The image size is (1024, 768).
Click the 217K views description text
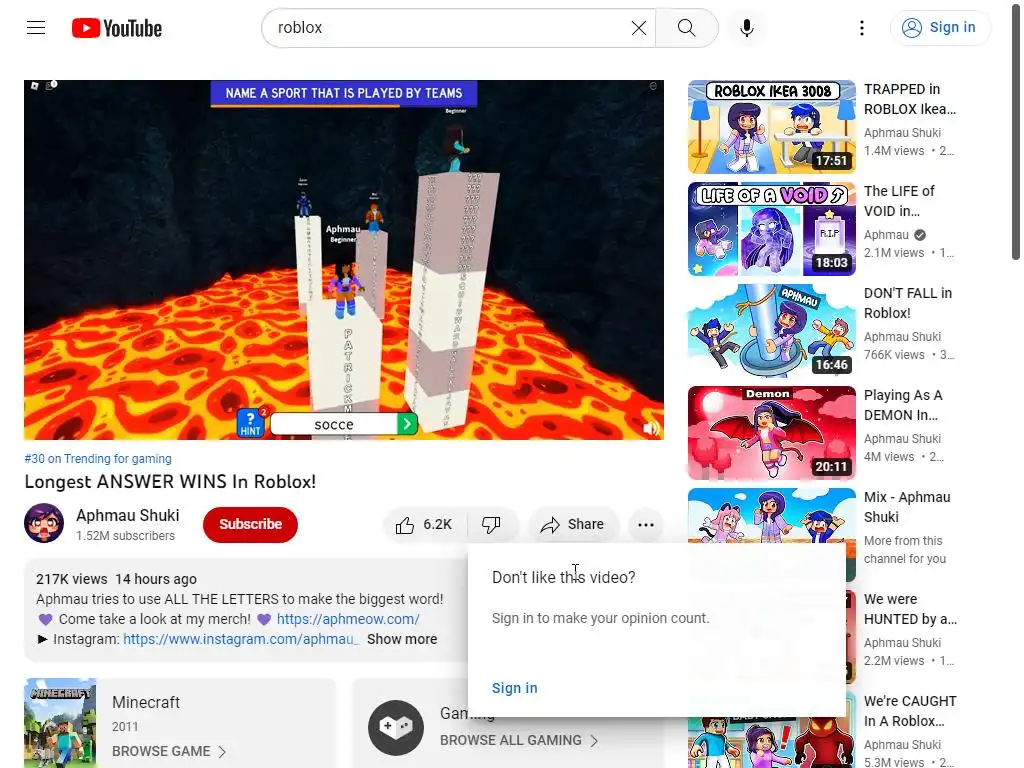click(x=71, y=579)
